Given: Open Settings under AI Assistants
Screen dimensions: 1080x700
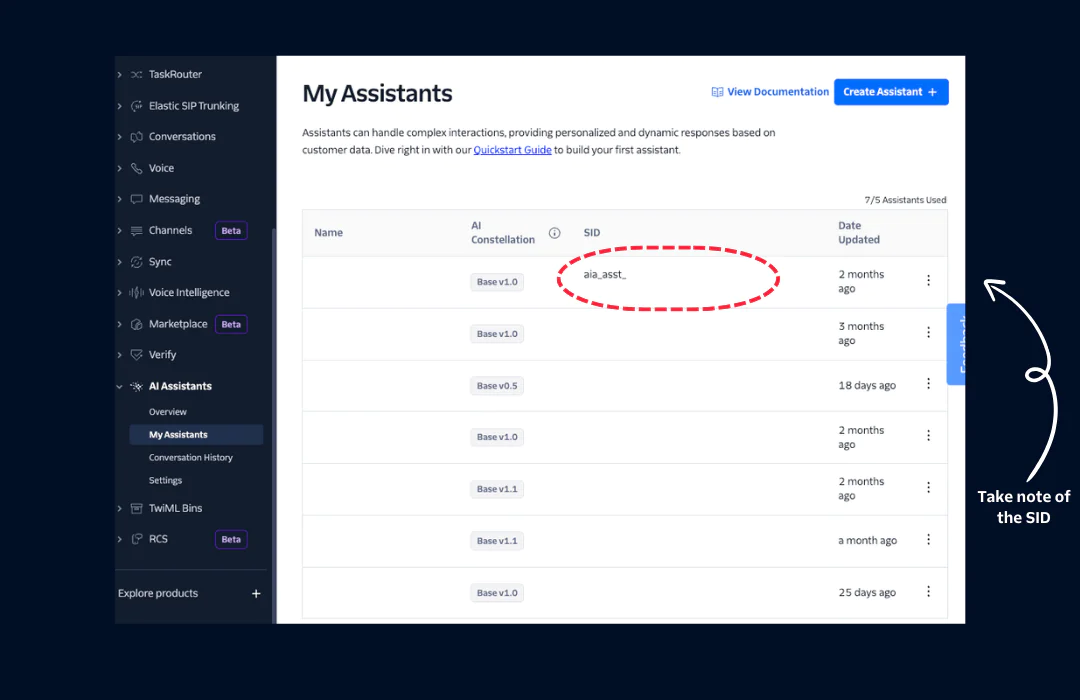Looking at the screenshot, I should point(165,480).
